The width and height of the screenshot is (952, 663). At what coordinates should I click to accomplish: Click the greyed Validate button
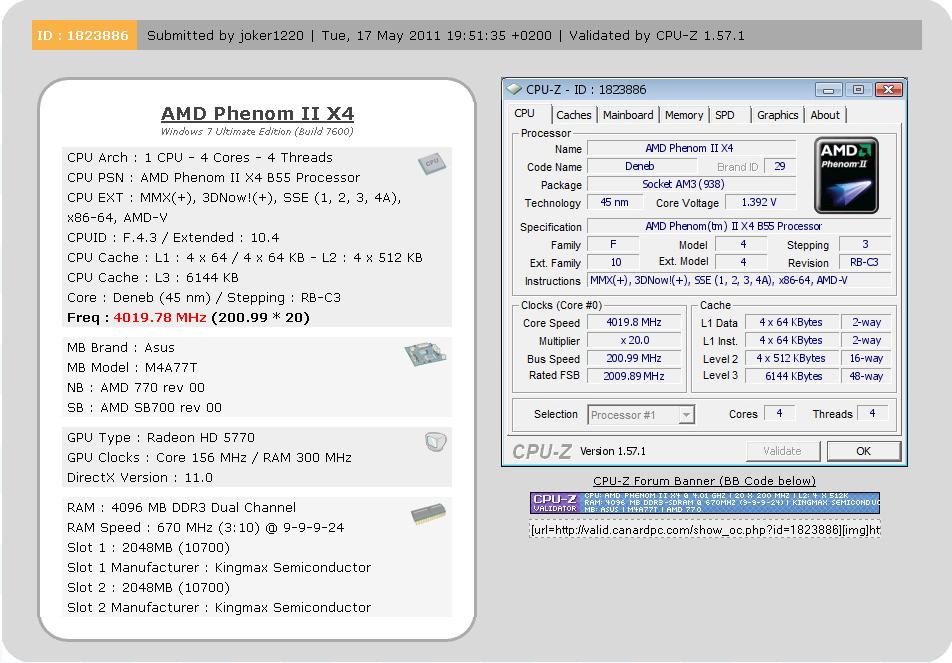(783, 451)
